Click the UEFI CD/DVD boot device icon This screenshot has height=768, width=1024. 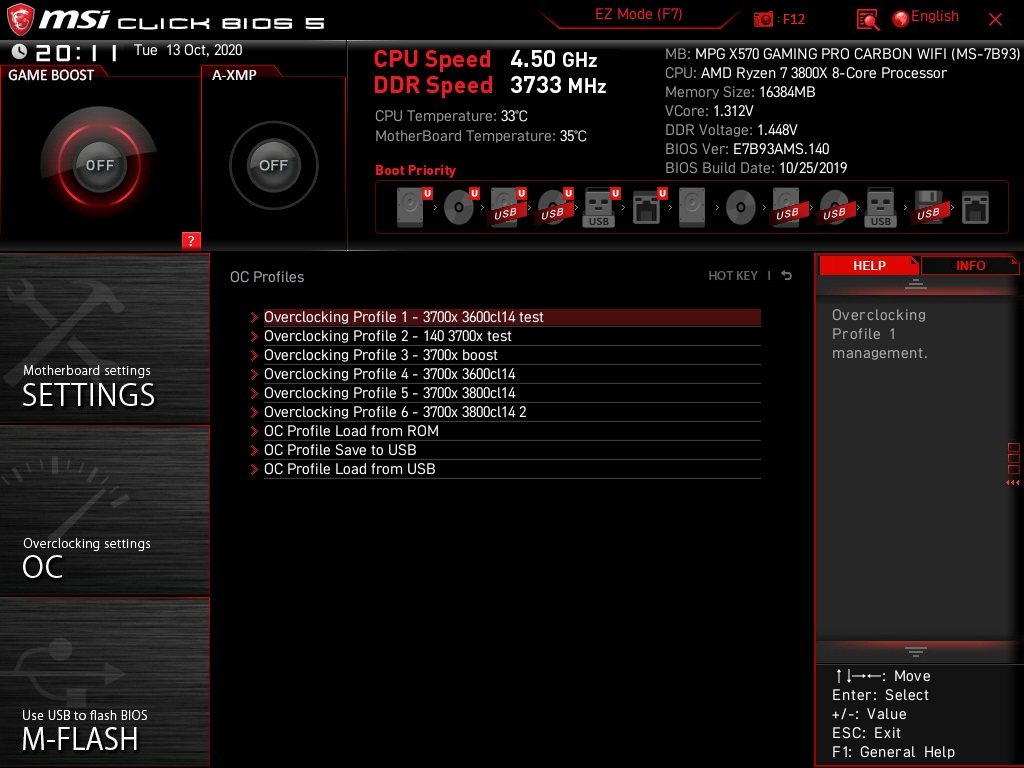tap(460, 208)
